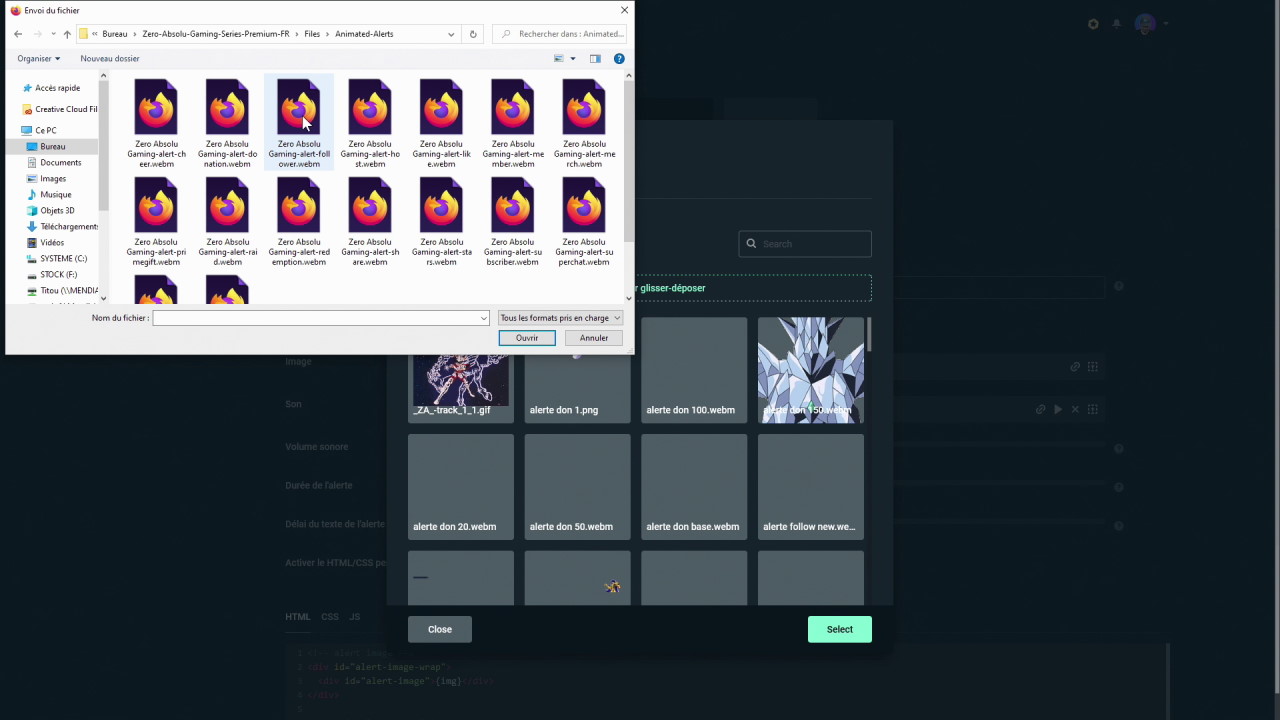This screenshot has height=720, width=1280.
Task: Go back using the navigation back arrow
Action: coord(17,33)
